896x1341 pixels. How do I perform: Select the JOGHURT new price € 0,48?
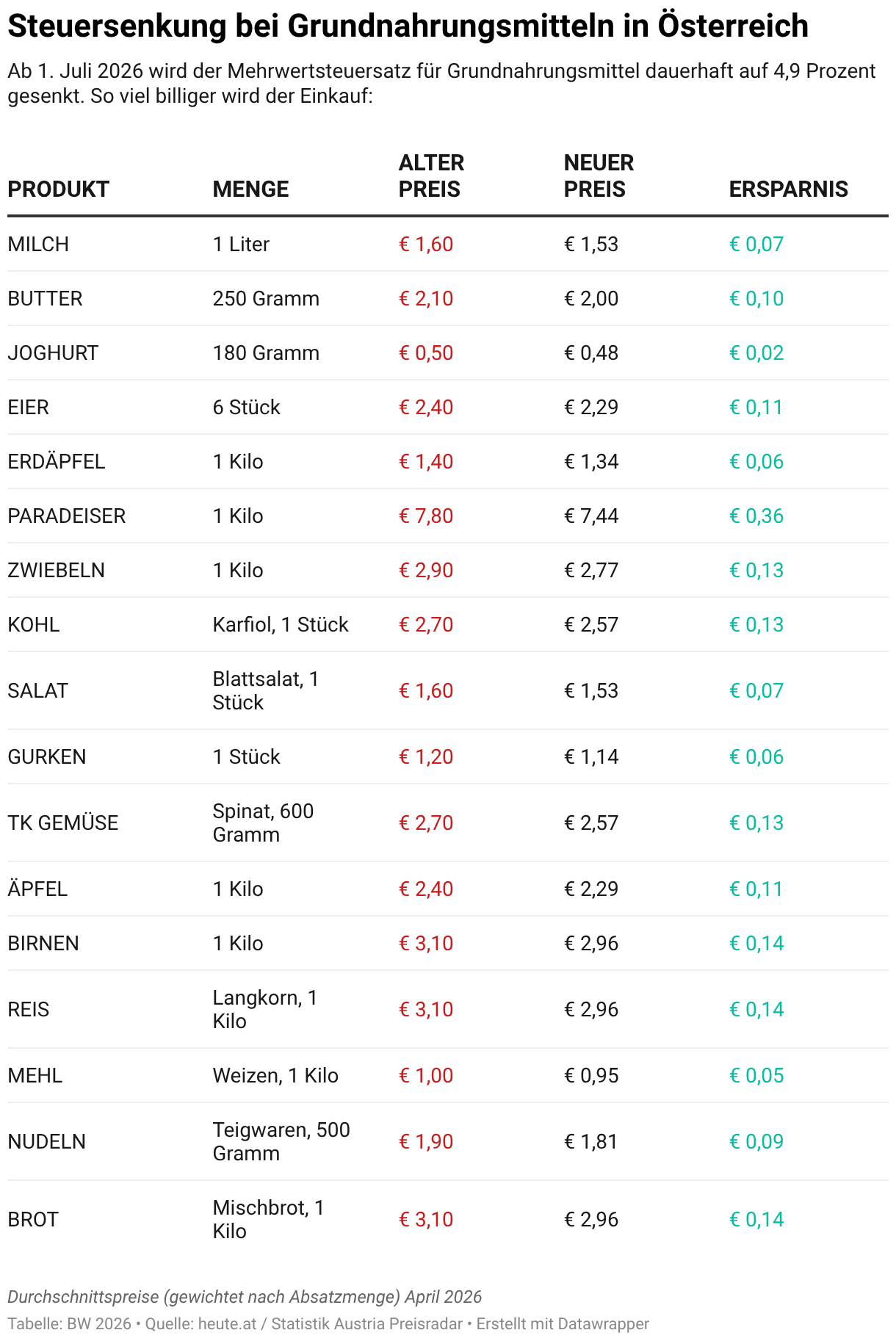click(591, 353)
